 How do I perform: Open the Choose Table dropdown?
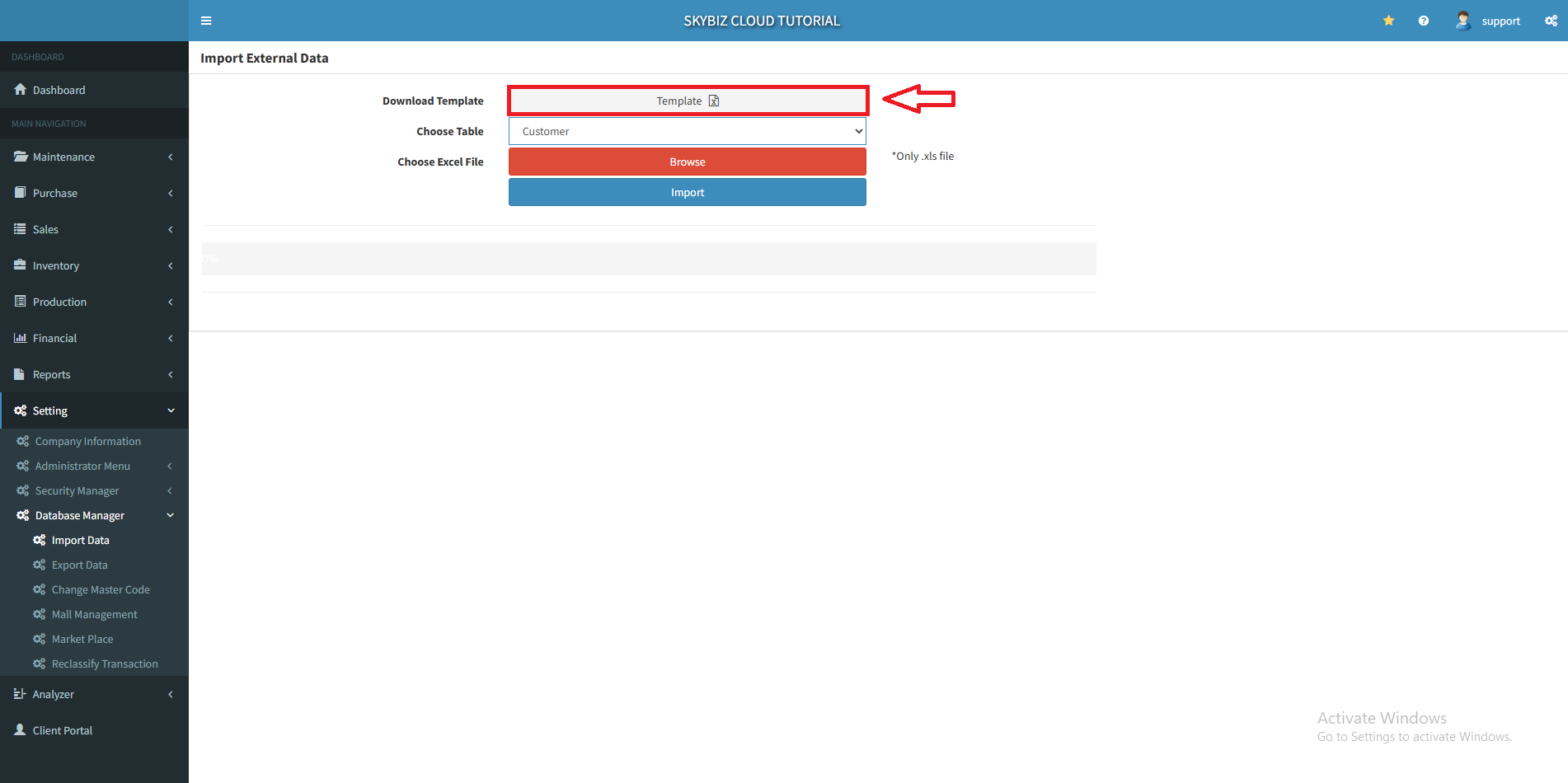(x=687, y=131)
